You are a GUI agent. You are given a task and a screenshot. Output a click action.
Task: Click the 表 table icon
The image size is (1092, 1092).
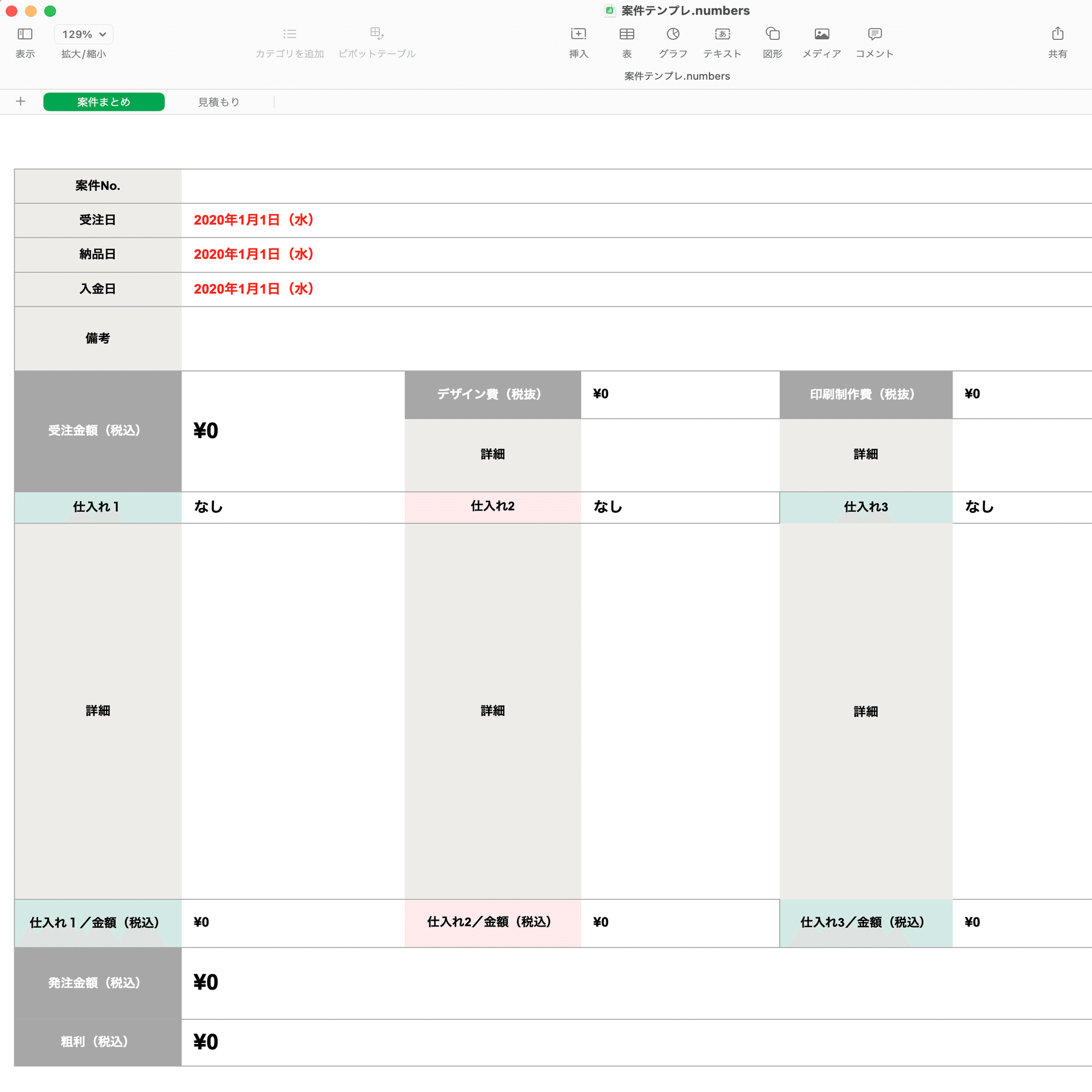626,34
